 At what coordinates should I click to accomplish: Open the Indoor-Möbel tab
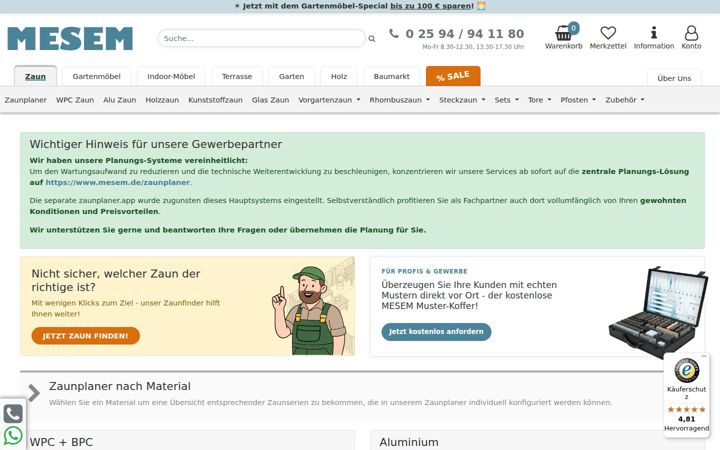[x=171, y=76]
